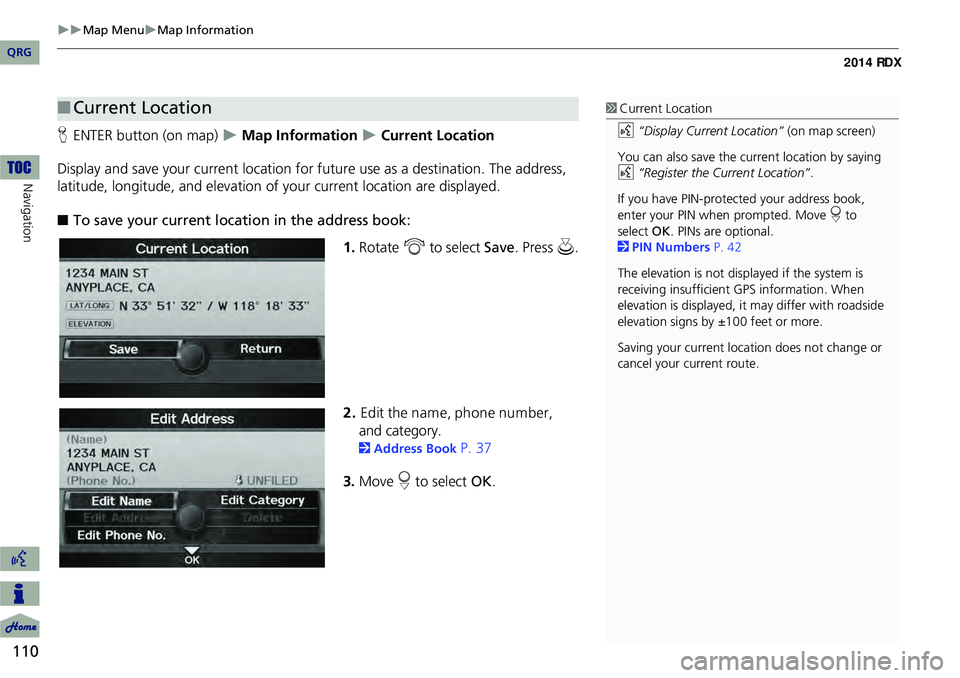
Task: Click the rotate dial icon in step 1
Action: [x=414, y=247]
